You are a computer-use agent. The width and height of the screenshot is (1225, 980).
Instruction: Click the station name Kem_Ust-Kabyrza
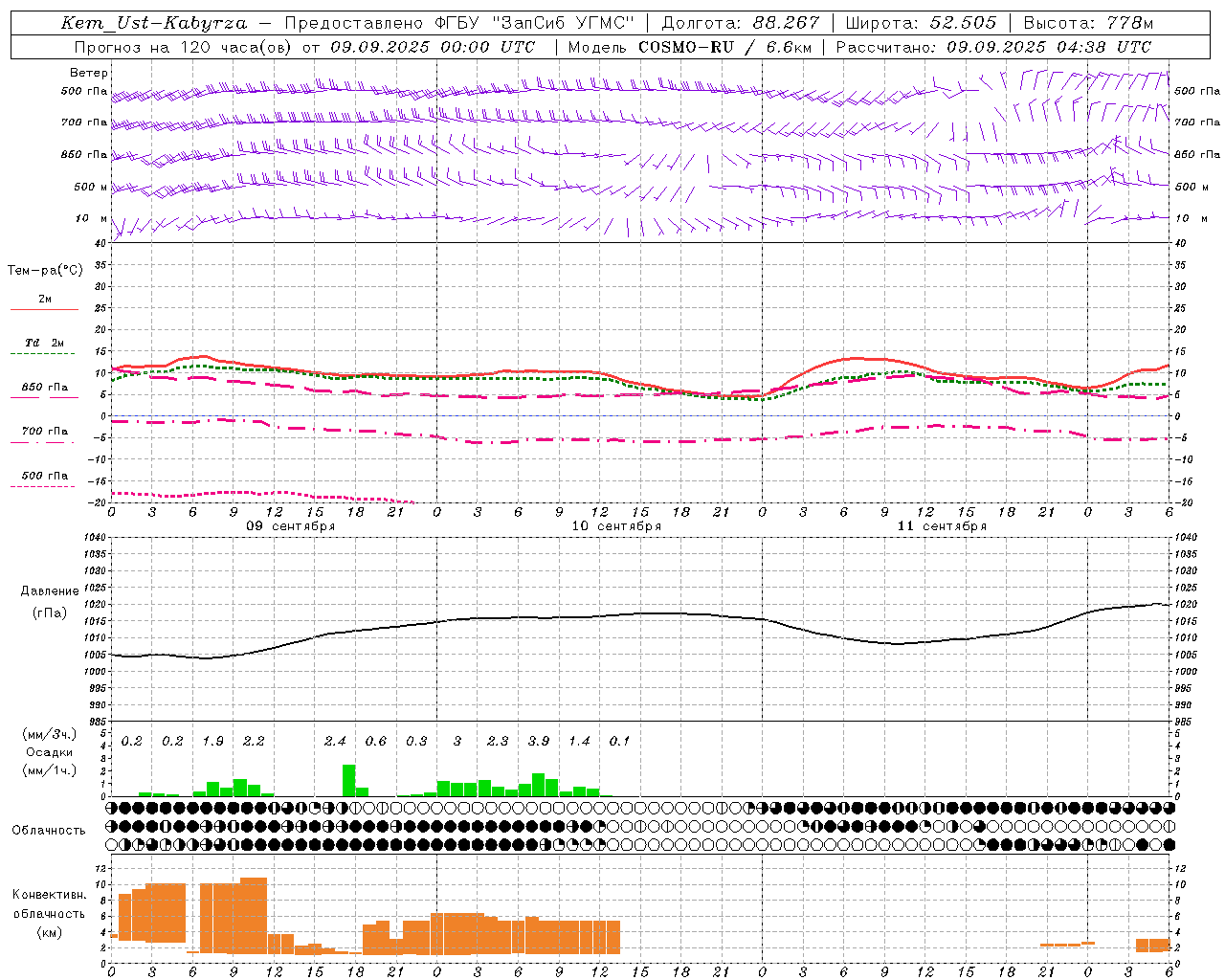coord(153,23)
